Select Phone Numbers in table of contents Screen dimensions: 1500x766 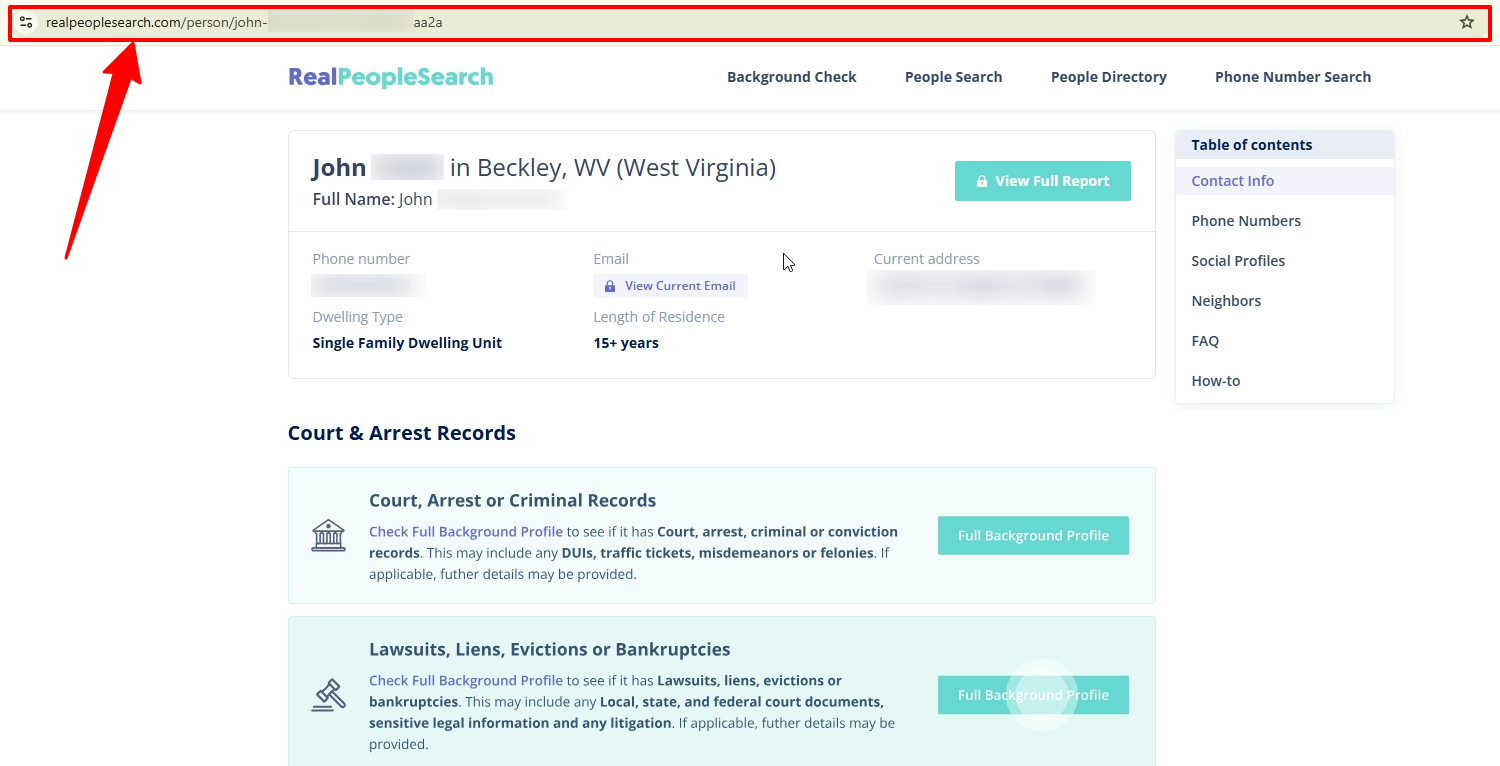(x=1246, y=221)
